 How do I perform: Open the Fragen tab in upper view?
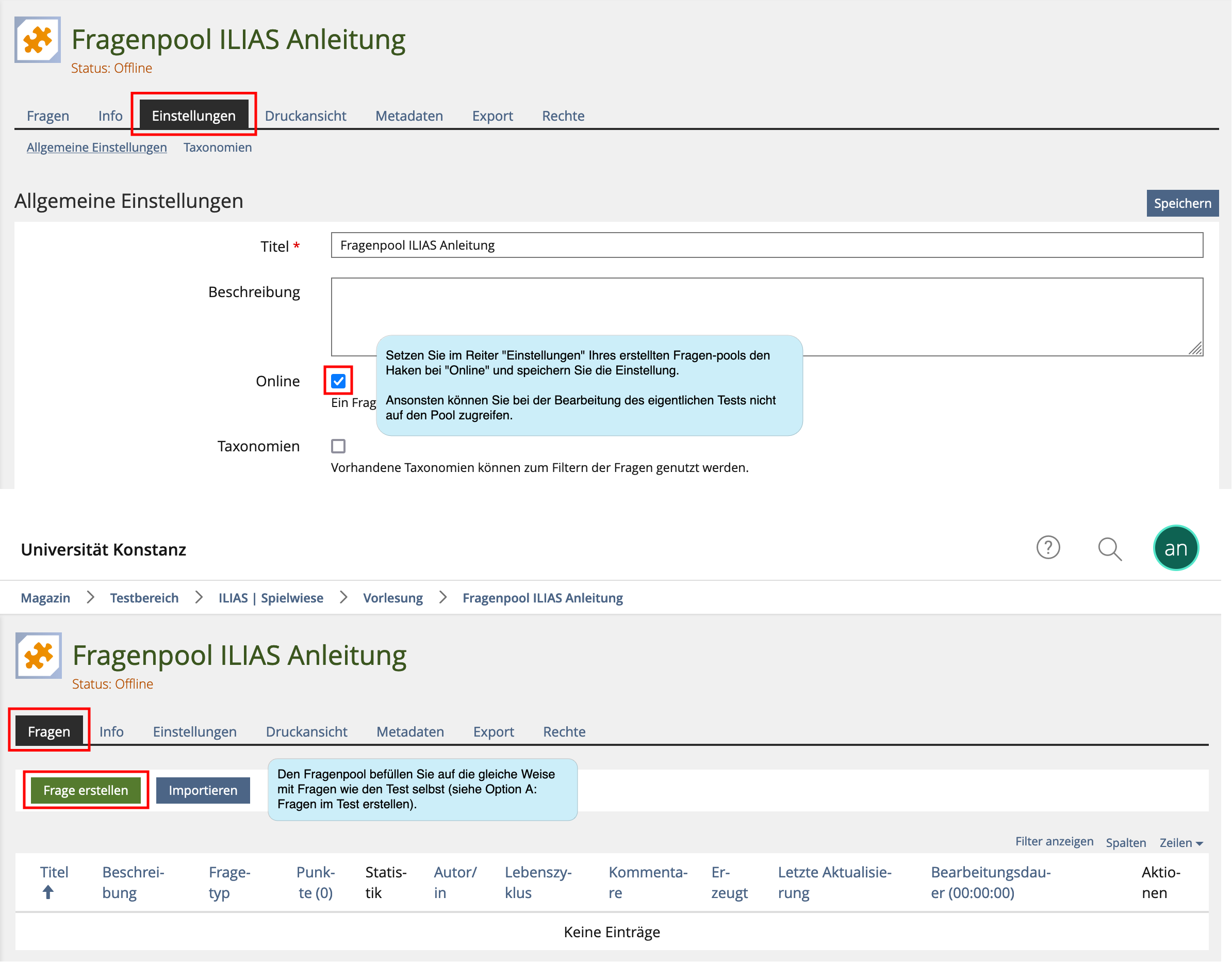coord(48,116)
